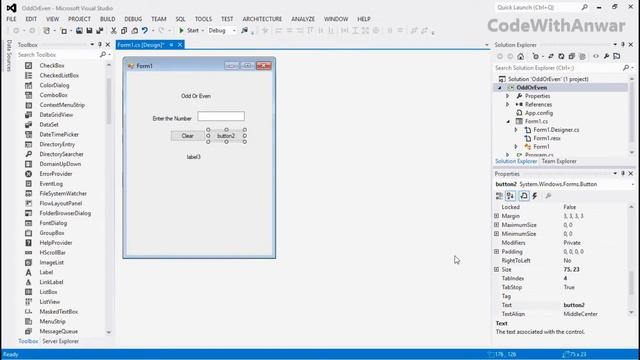Toggle Alphabetical sort in Properties panel

coord(511,196)
